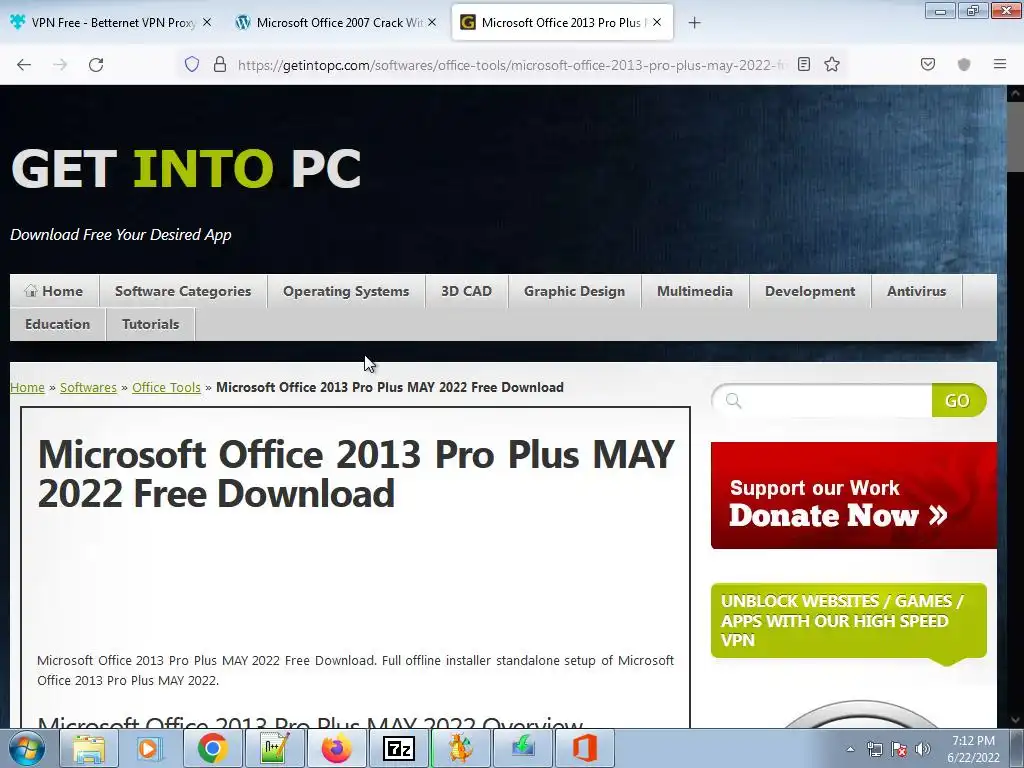The height and width of the screenshot is (768, 1024).
Task: Open Development menu item
Action: (x=810, y=291)
